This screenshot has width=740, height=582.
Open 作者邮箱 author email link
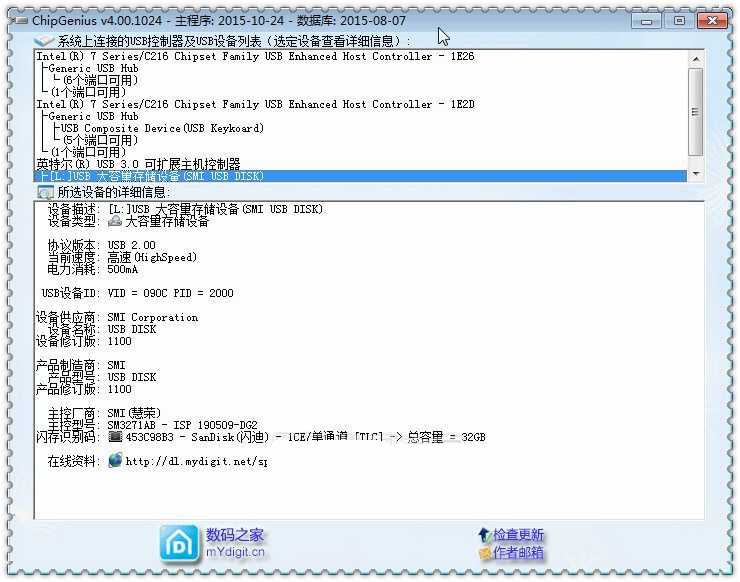pos(518,552)
